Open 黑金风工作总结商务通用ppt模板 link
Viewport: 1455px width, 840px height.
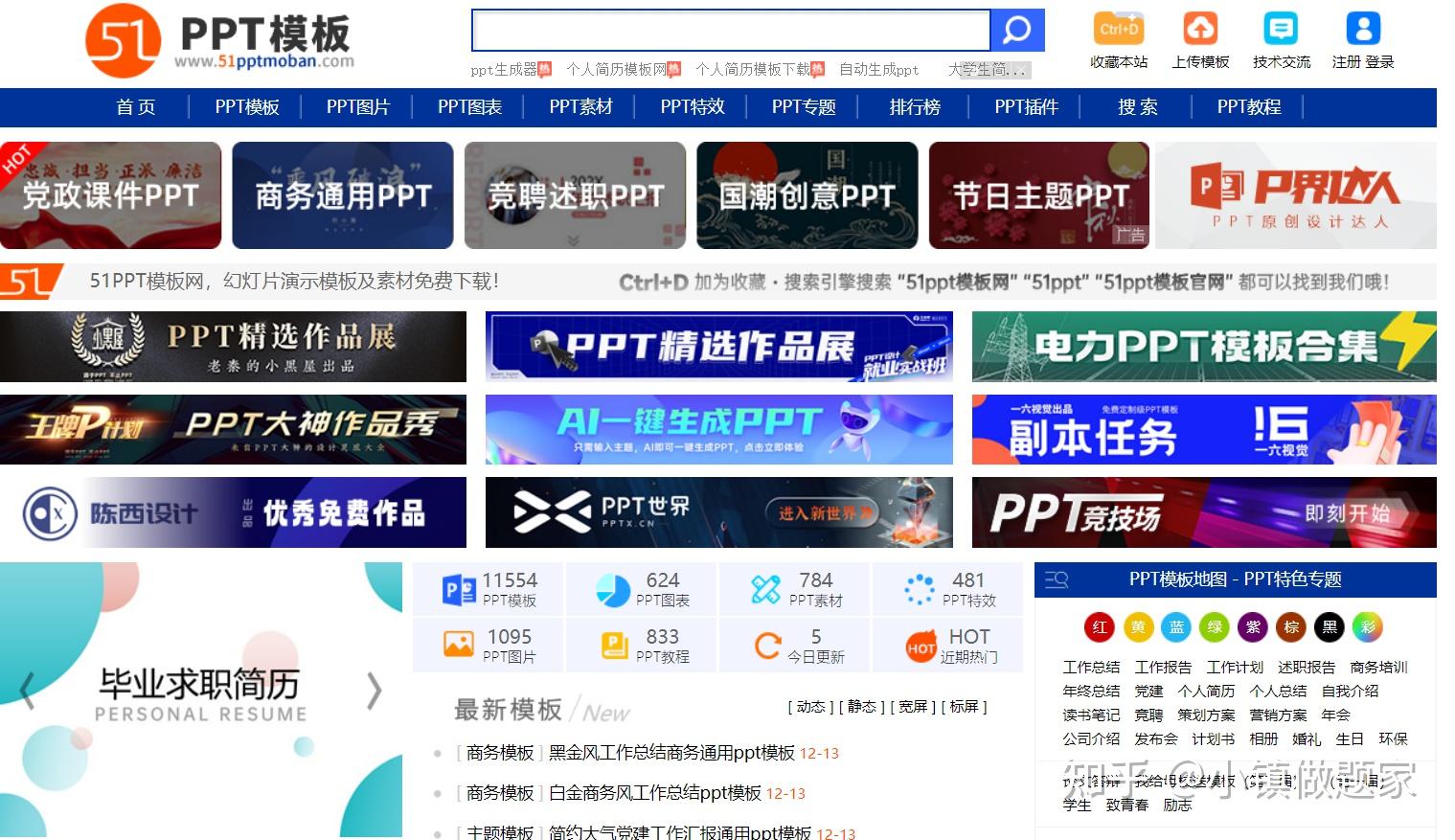click(671, 753)
